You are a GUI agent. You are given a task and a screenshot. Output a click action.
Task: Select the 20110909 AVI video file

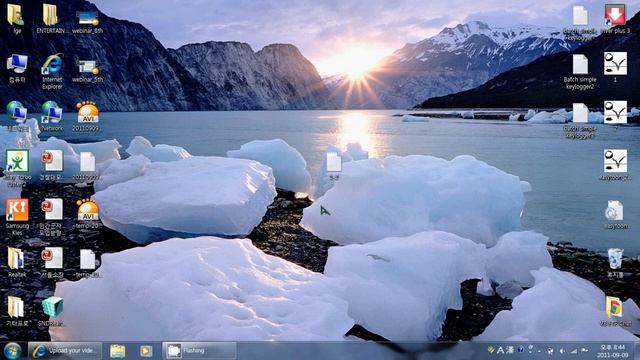tap(87, 112)
